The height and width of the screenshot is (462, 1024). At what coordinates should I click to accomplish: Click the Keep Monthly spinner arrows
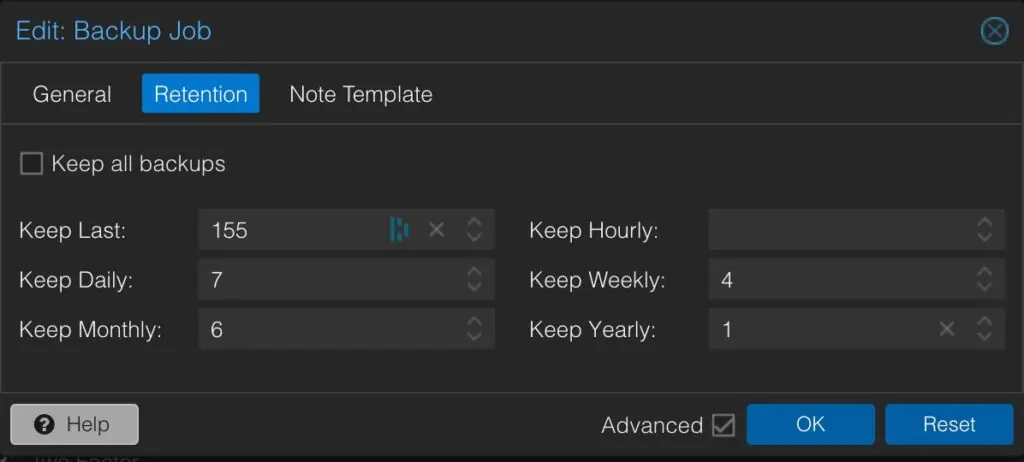(x=475, y=329)
